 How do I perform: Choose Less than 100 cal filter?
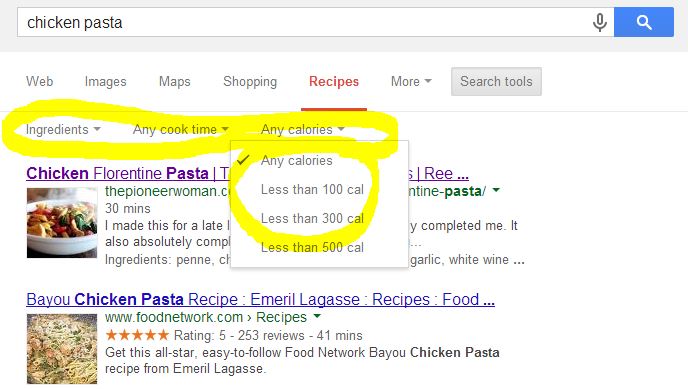(x=312, y=189)
